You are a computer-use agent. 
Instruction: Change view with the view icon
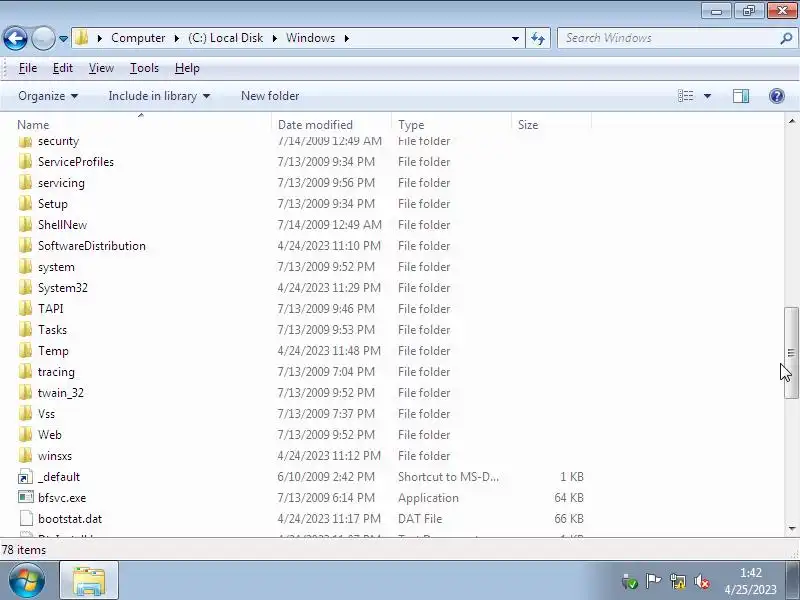pos(685,96)
